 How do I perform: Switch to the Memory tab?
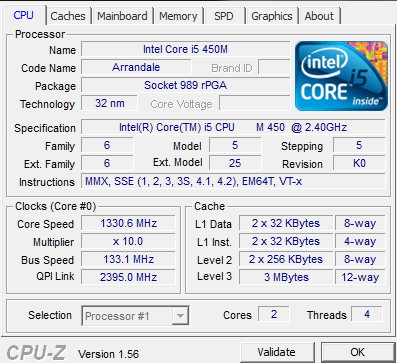pyautogui.click(x=178, y=16)
